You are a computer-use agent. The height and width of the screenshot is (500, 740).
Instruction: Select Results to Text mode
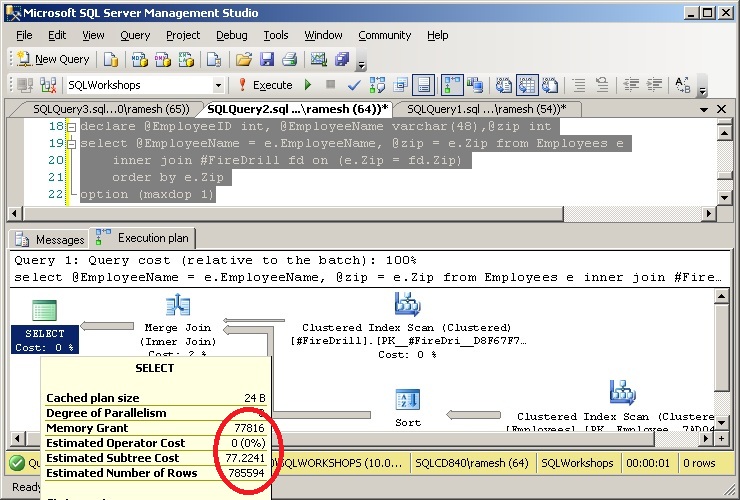(x=503, y=85)
